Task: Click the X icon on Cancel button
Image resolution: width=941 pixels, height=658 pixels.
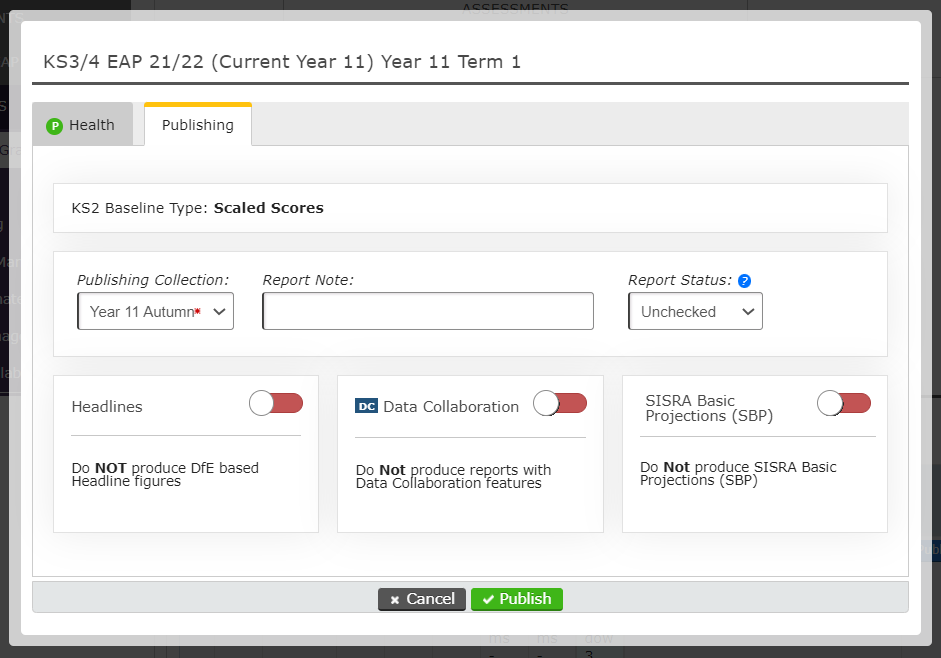Action: pyautogui.click(x=395, y=599)
